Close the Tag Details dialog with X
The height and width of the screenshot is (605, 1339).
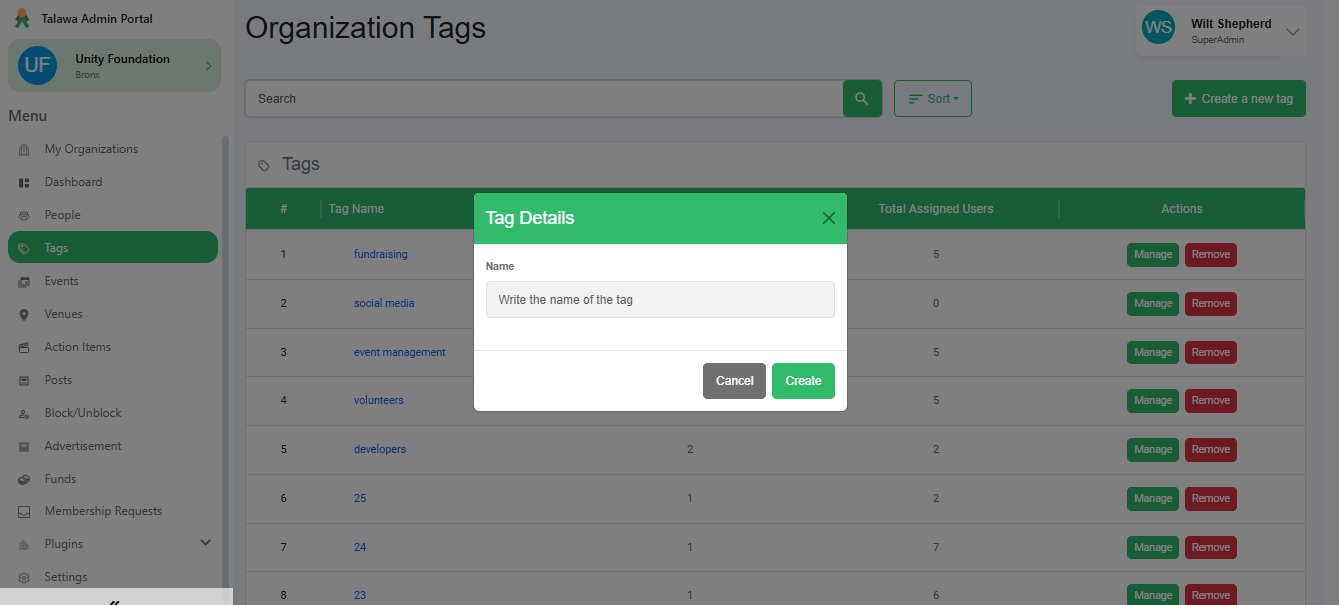pos(828,218)
